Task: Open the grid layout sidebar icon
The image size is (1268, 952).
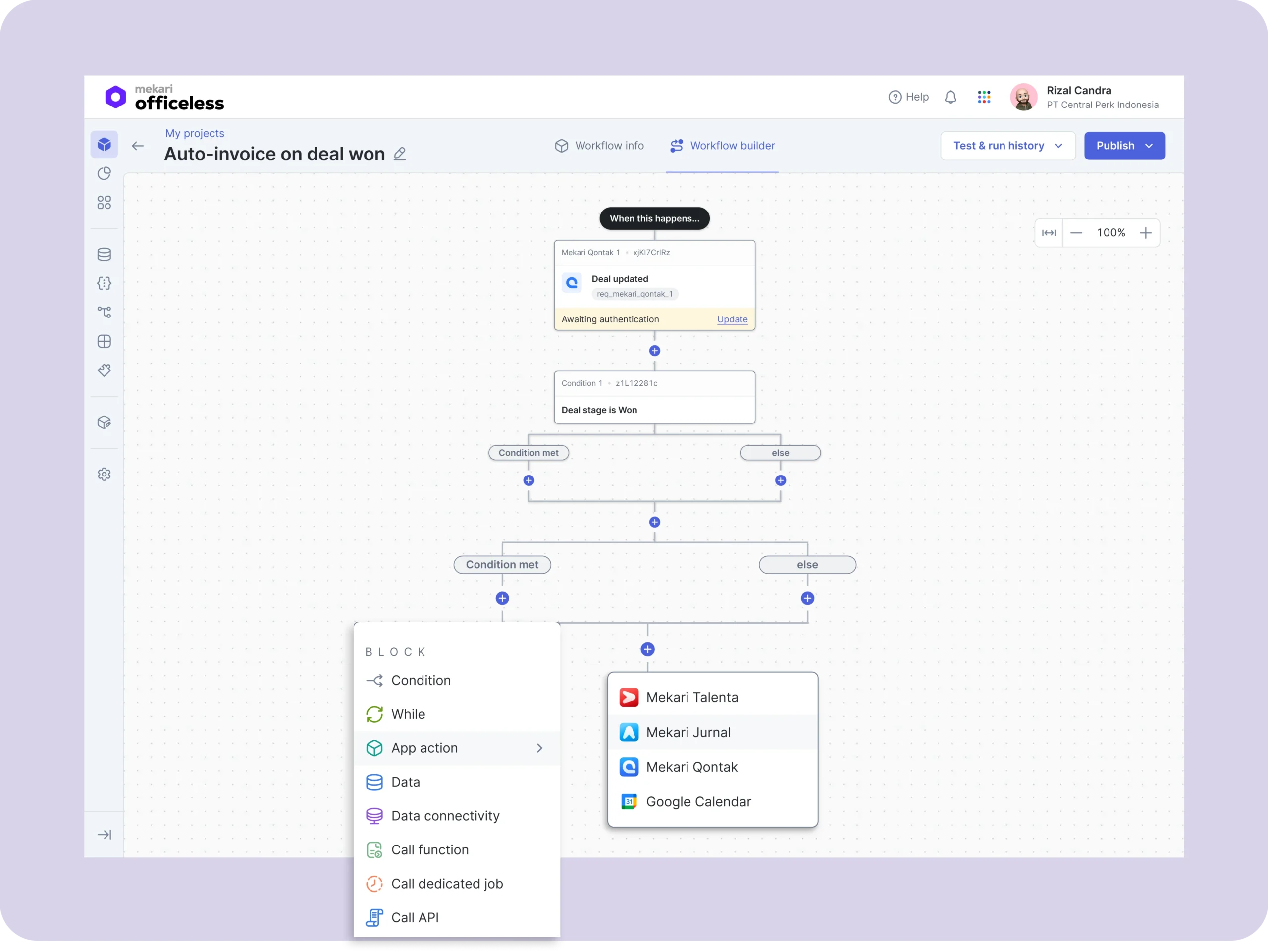Action: click(104, 342)
